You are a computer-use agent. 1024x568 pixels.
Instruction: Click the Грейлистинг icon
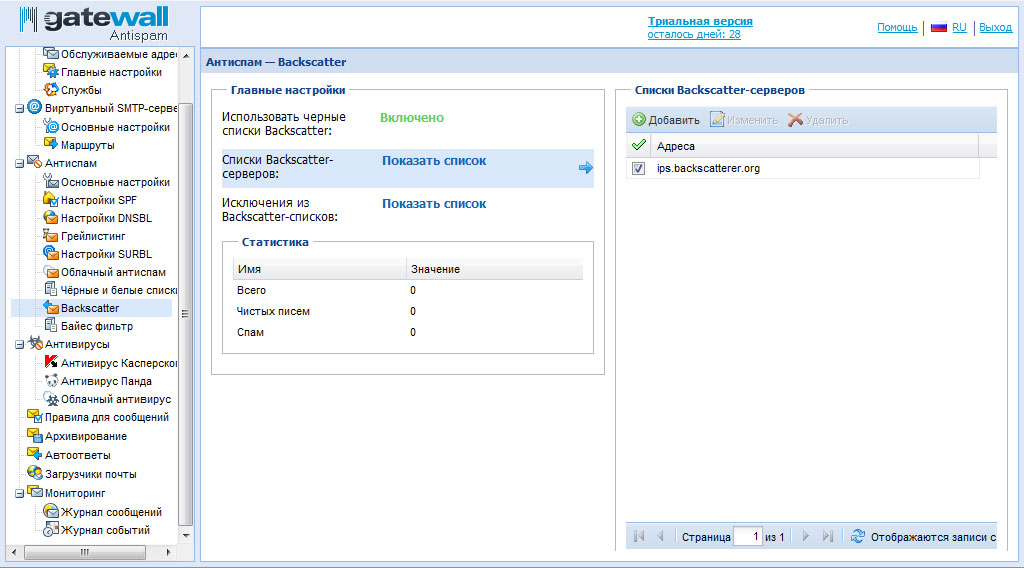click(x=51, y=235)
